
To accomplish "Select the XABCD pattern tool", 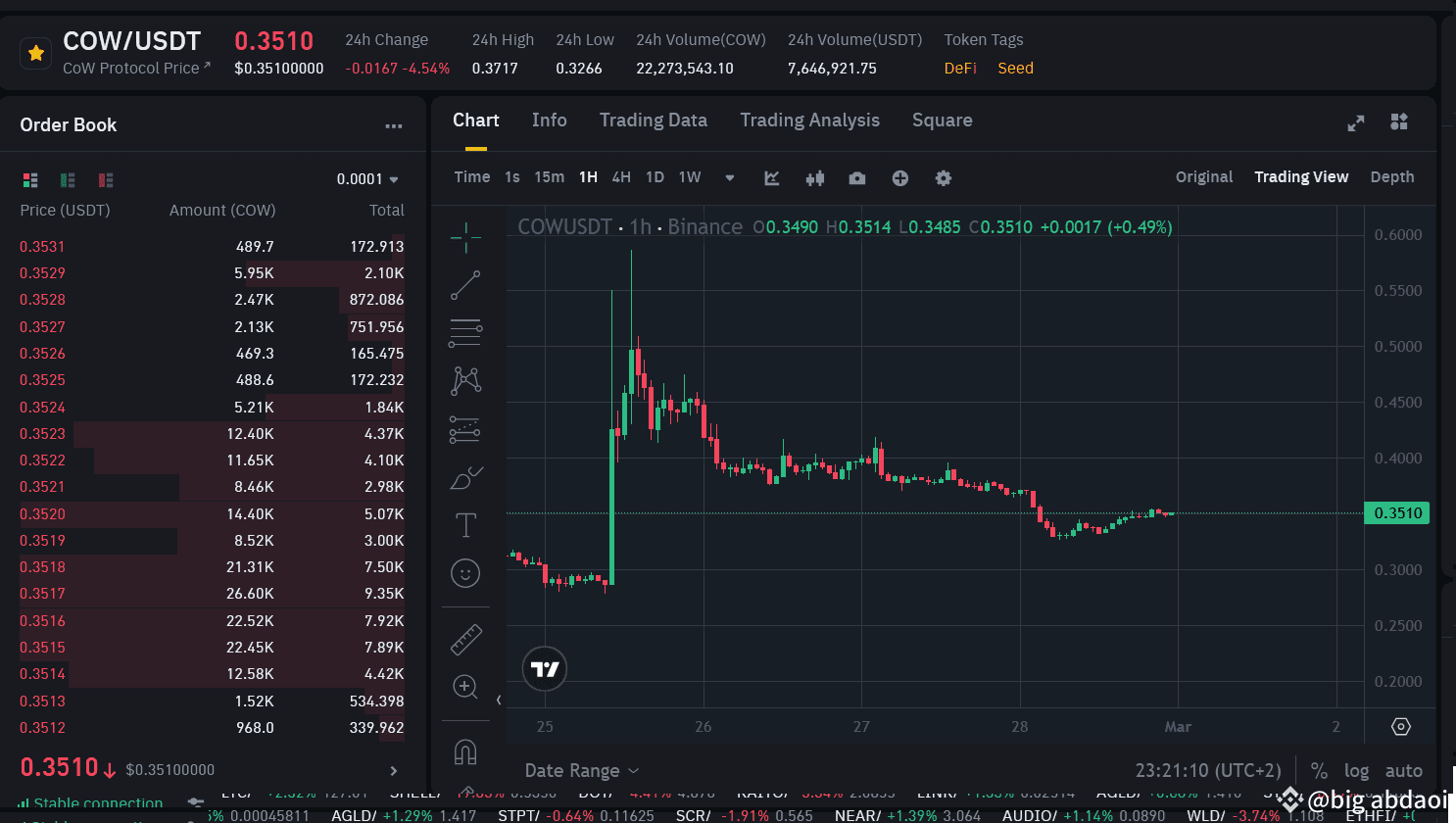I will (x=465, y=381).
